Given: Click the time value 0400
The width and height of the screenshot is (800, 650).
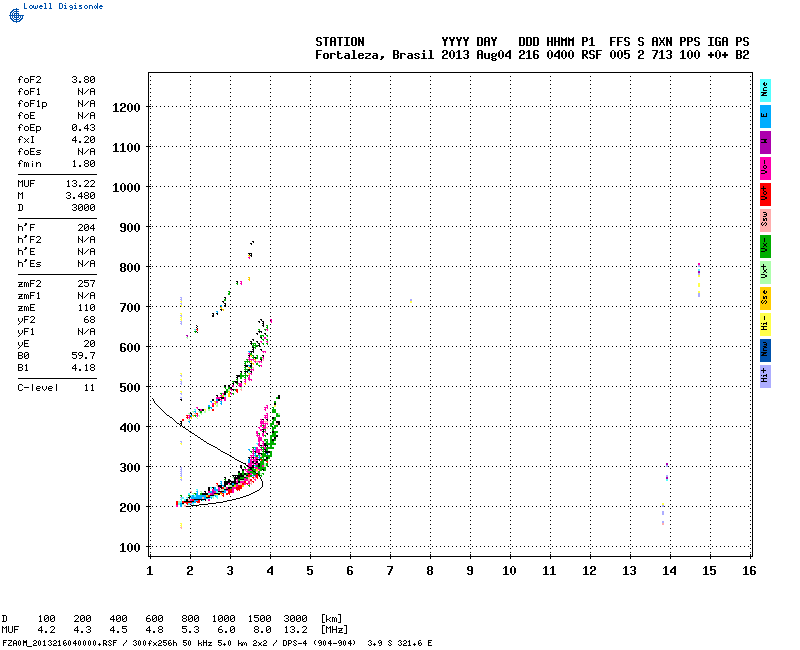Looking at the screenshot, I should click(560, 55).
